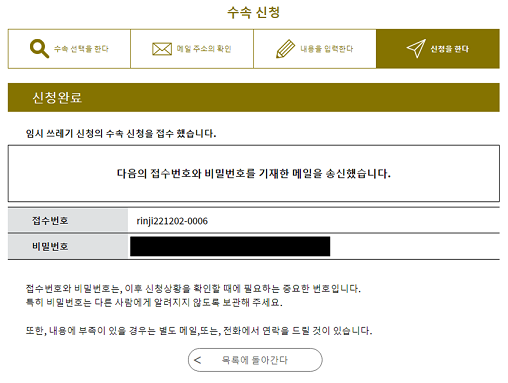508x383 pixels.
Task: Click the left chevron in back button
Action: [197, 360]
